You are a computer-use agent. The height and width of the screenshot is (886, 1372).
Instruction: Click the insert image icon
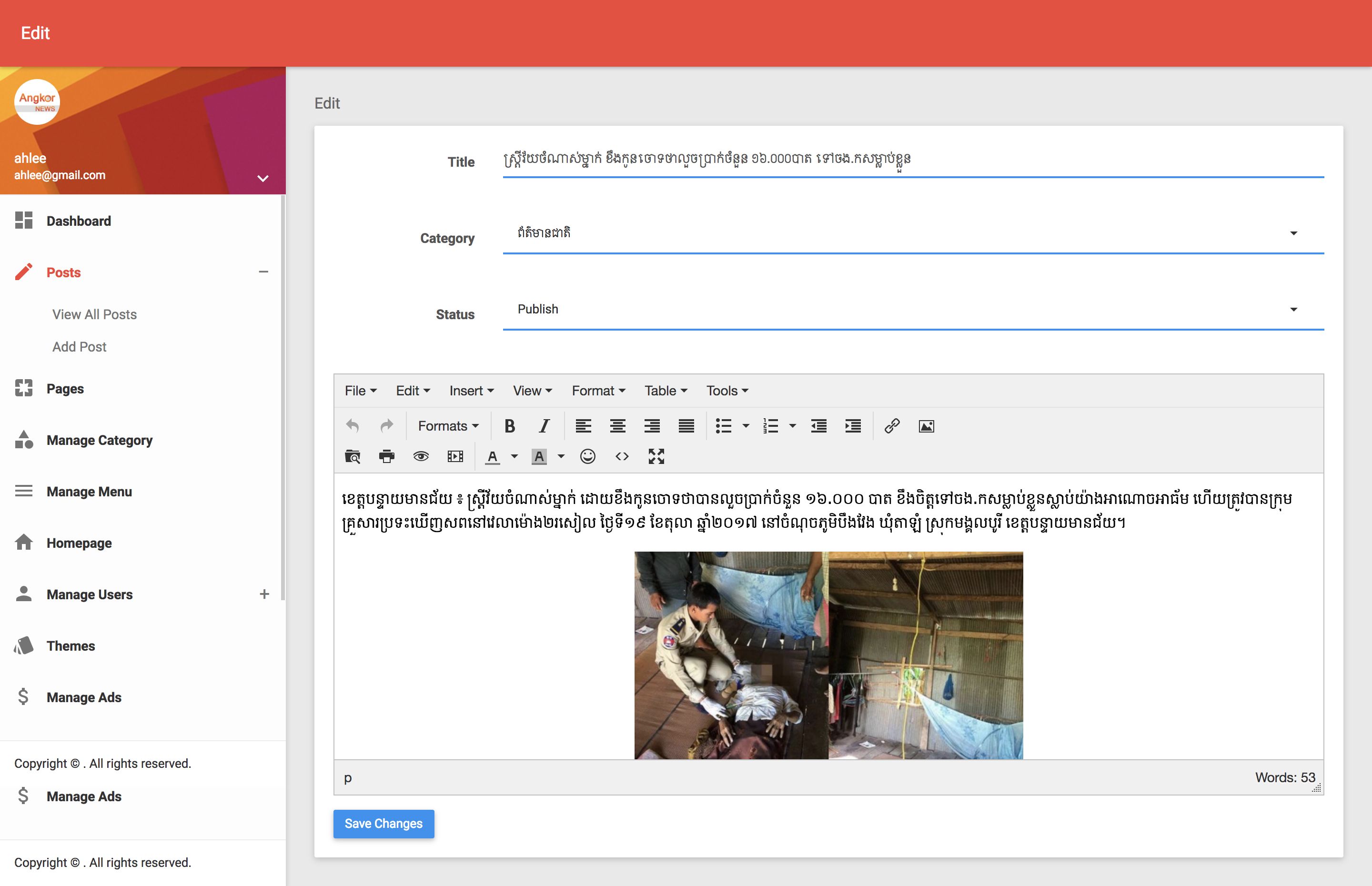(x=926, y=426)
